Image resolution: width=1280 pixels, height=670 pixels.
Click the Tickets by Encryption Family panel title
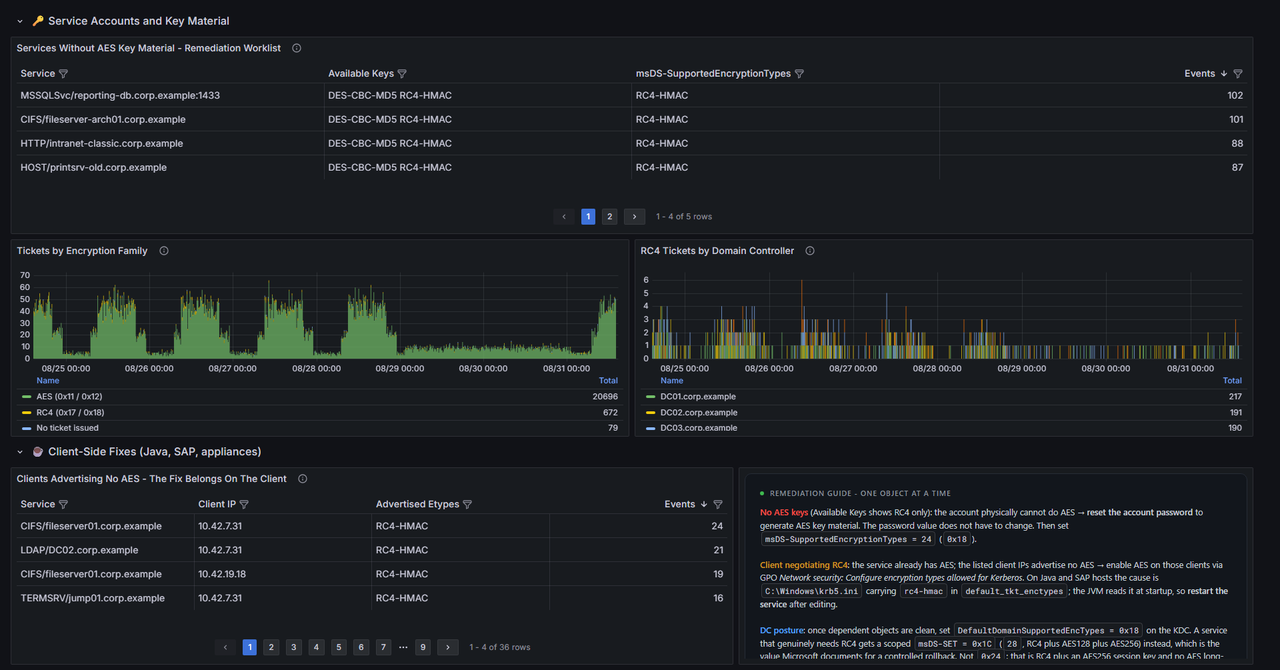pos(82,251)
